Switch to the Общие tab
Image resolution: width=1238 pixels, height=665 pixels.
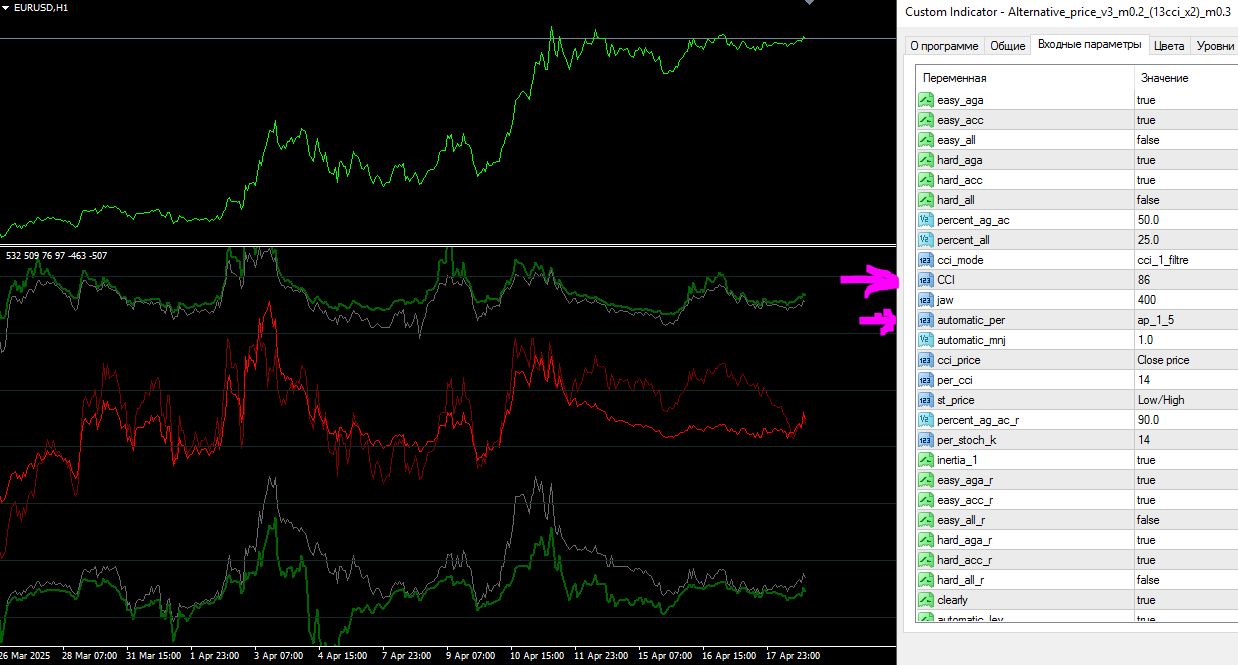[x=1007, y=46]
